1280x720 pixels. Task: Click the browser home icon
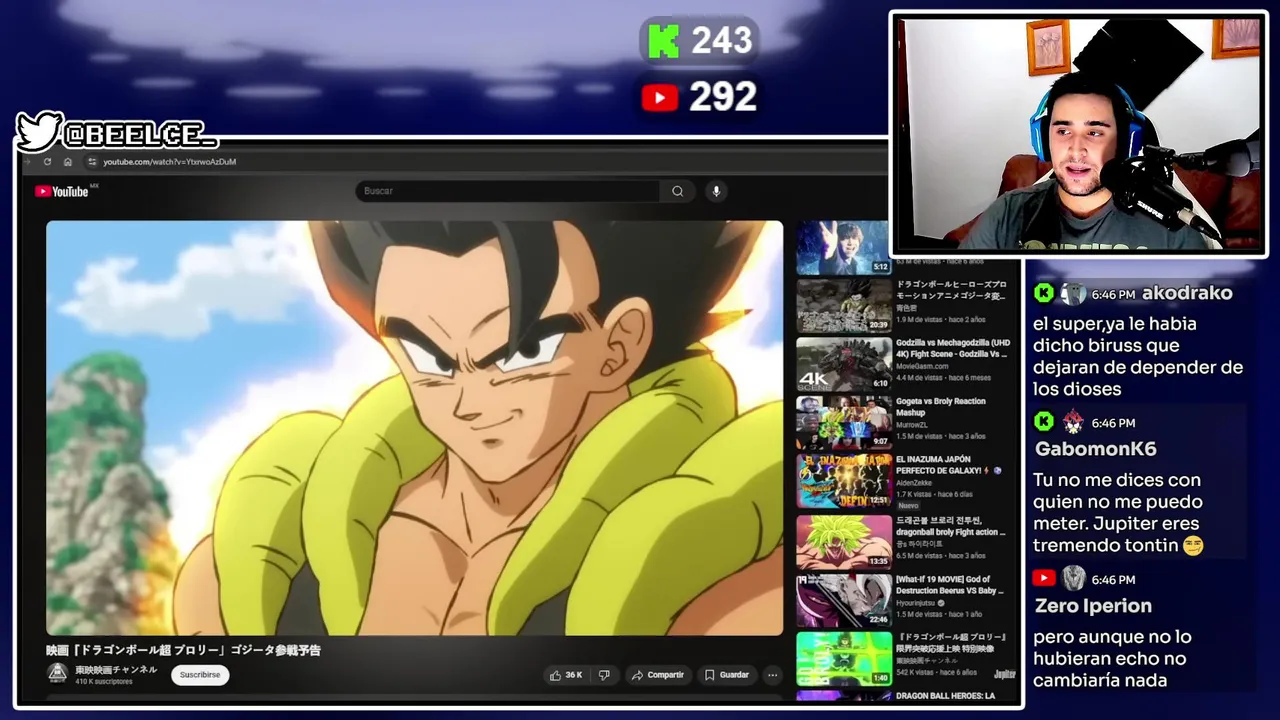[x=68, y=162]
